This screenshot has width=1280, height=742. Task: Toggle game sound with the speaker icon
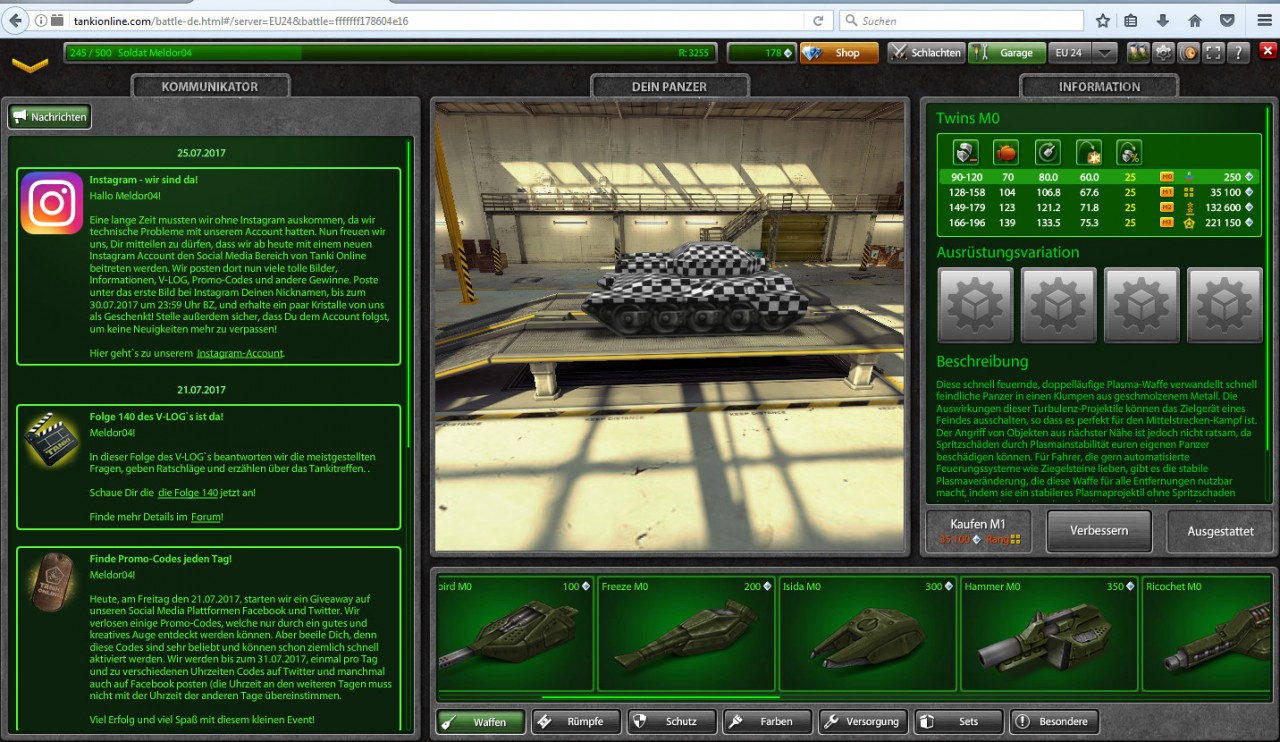[x=1190, y=53]
